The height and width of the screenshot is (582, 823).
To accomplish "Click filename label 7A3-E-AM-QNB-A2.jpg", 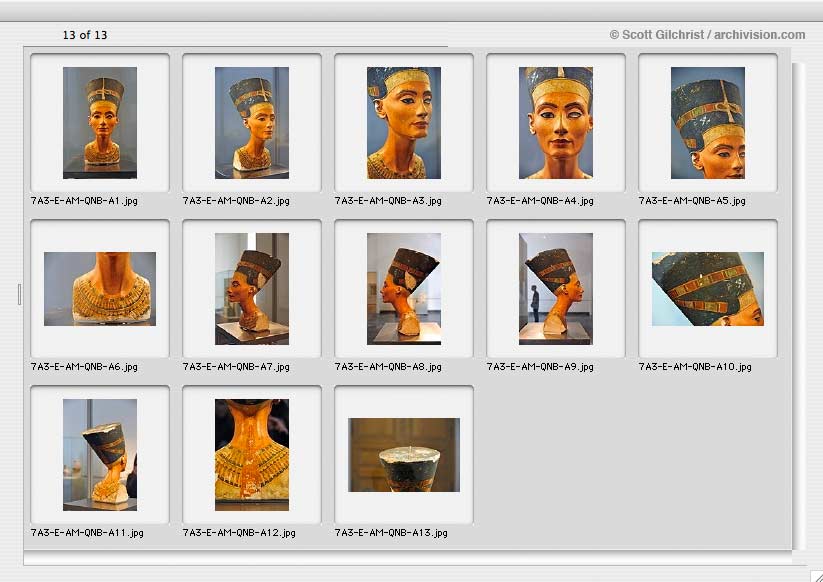I will (x=236, y=200).
